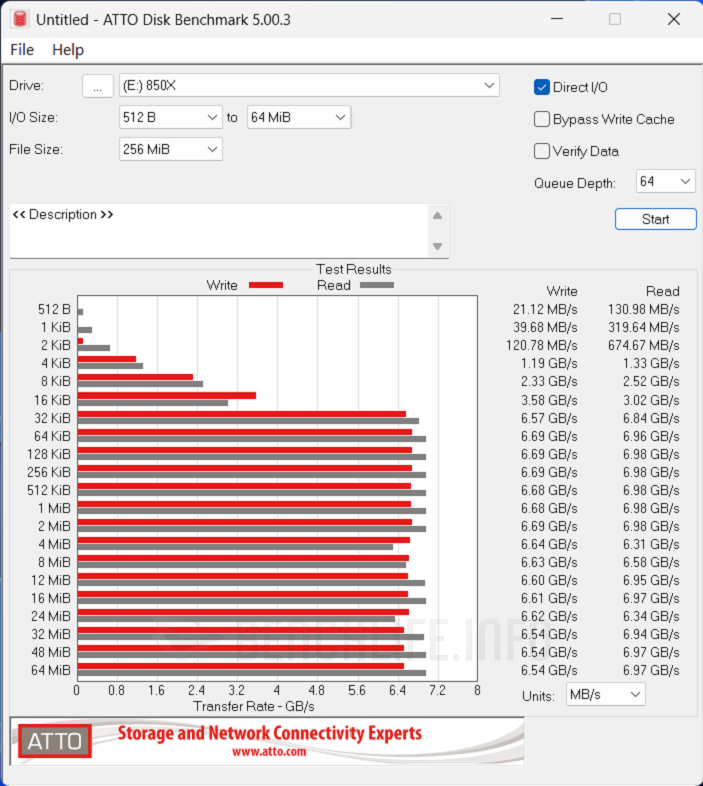Click the 130.98 MB/s read value

[644, 309]
